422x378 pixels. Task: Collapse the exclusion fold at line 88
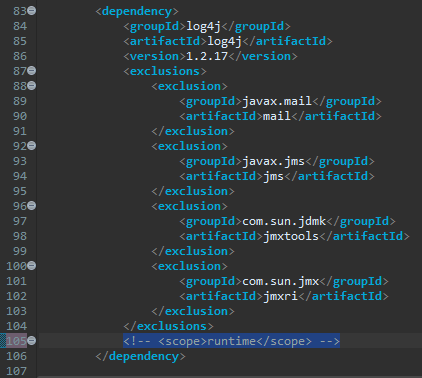tap(32, 86)
